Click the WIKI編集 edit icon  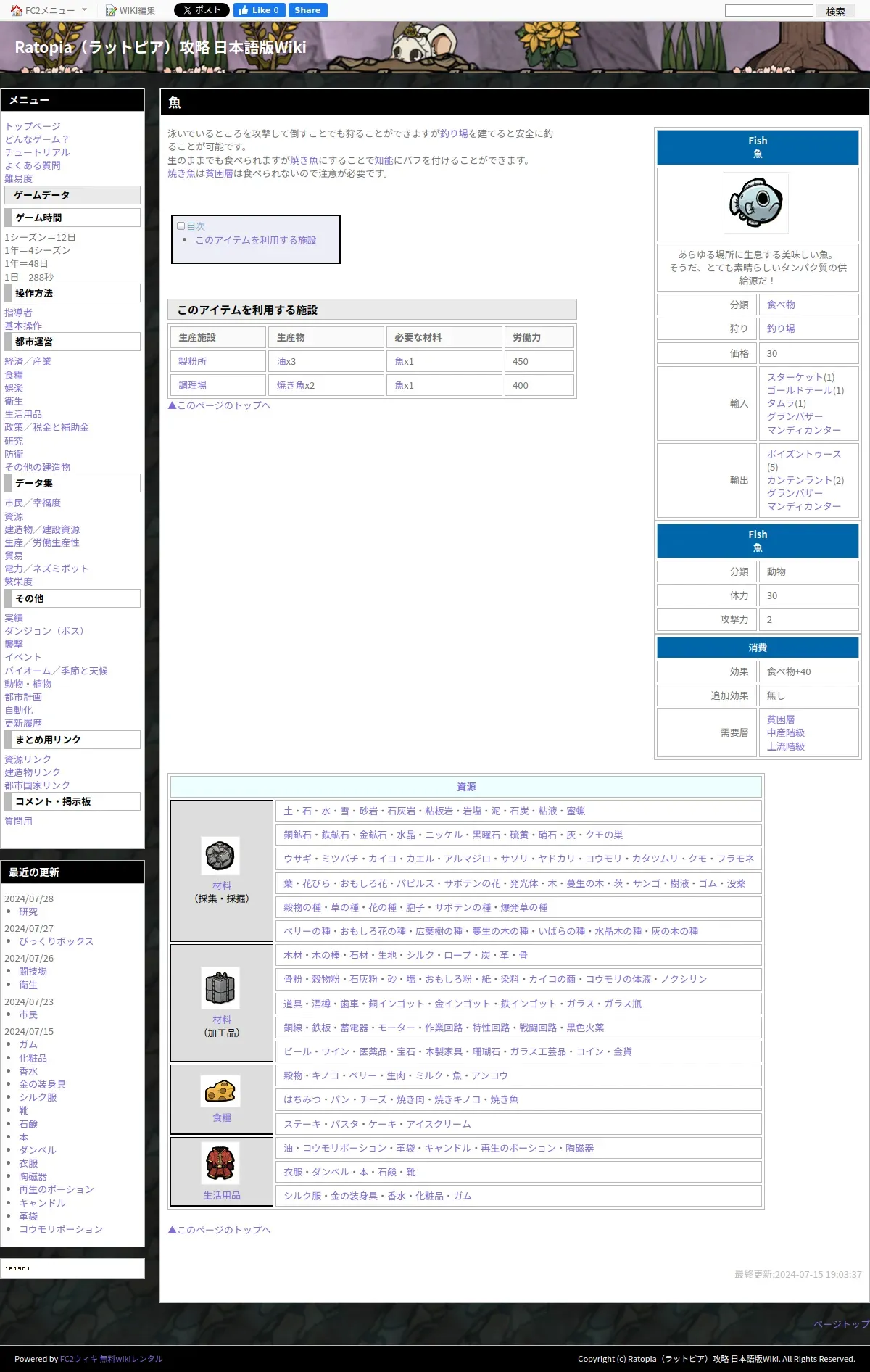pos(111,10)
